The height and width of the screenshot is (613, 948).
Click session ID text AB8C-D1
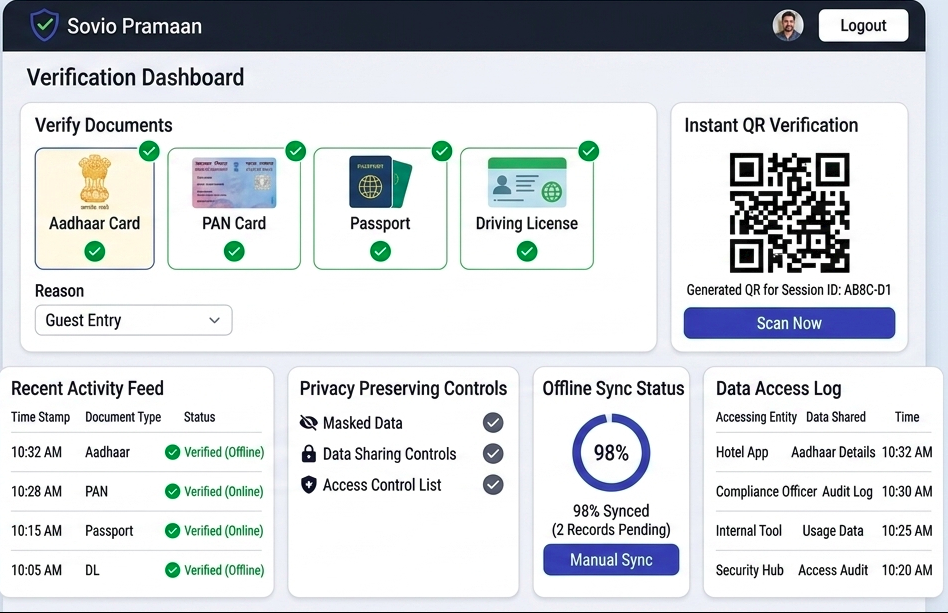click(867, 290)
